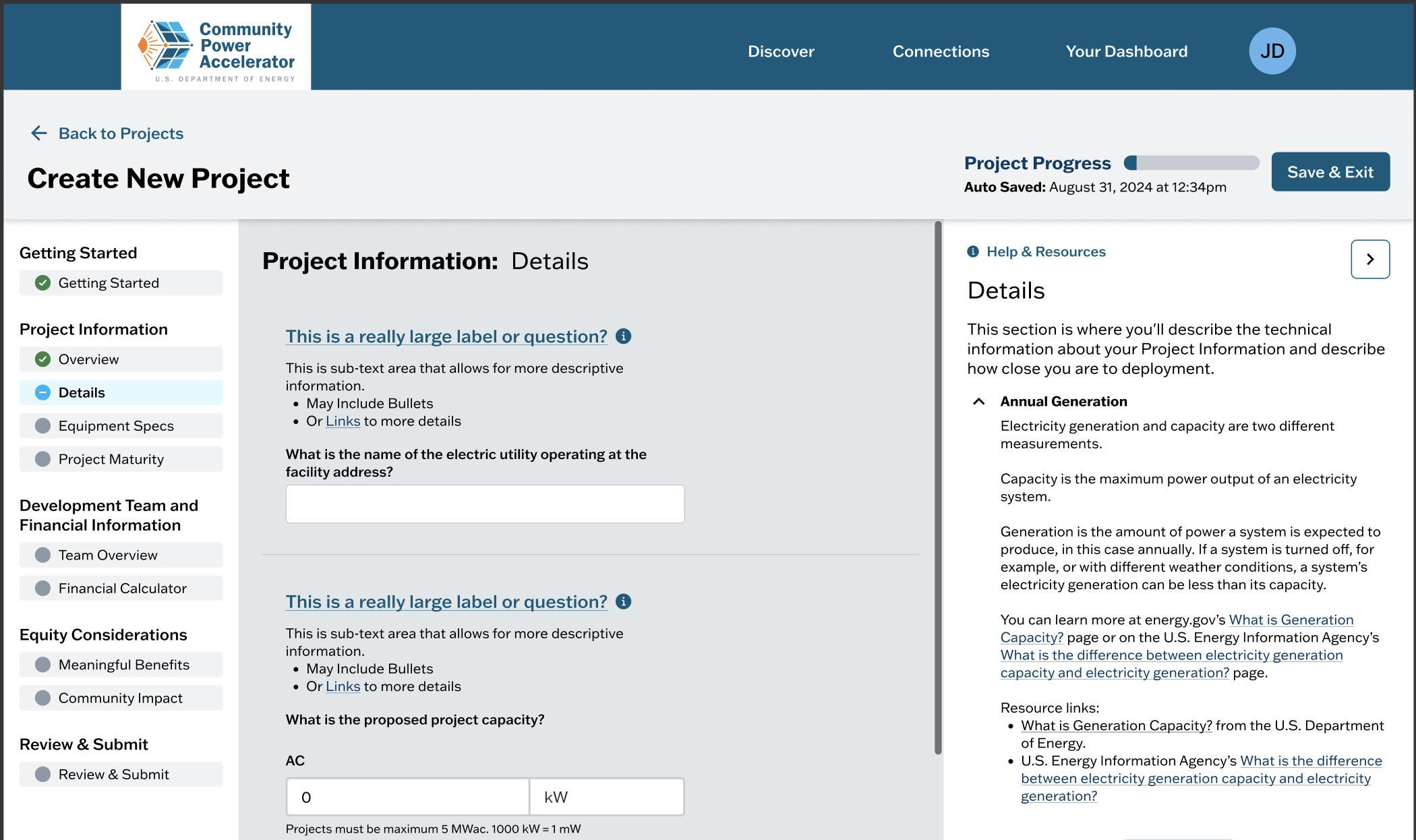Click the back arrow icon beside Back to Projects

[x=39, y=133]
